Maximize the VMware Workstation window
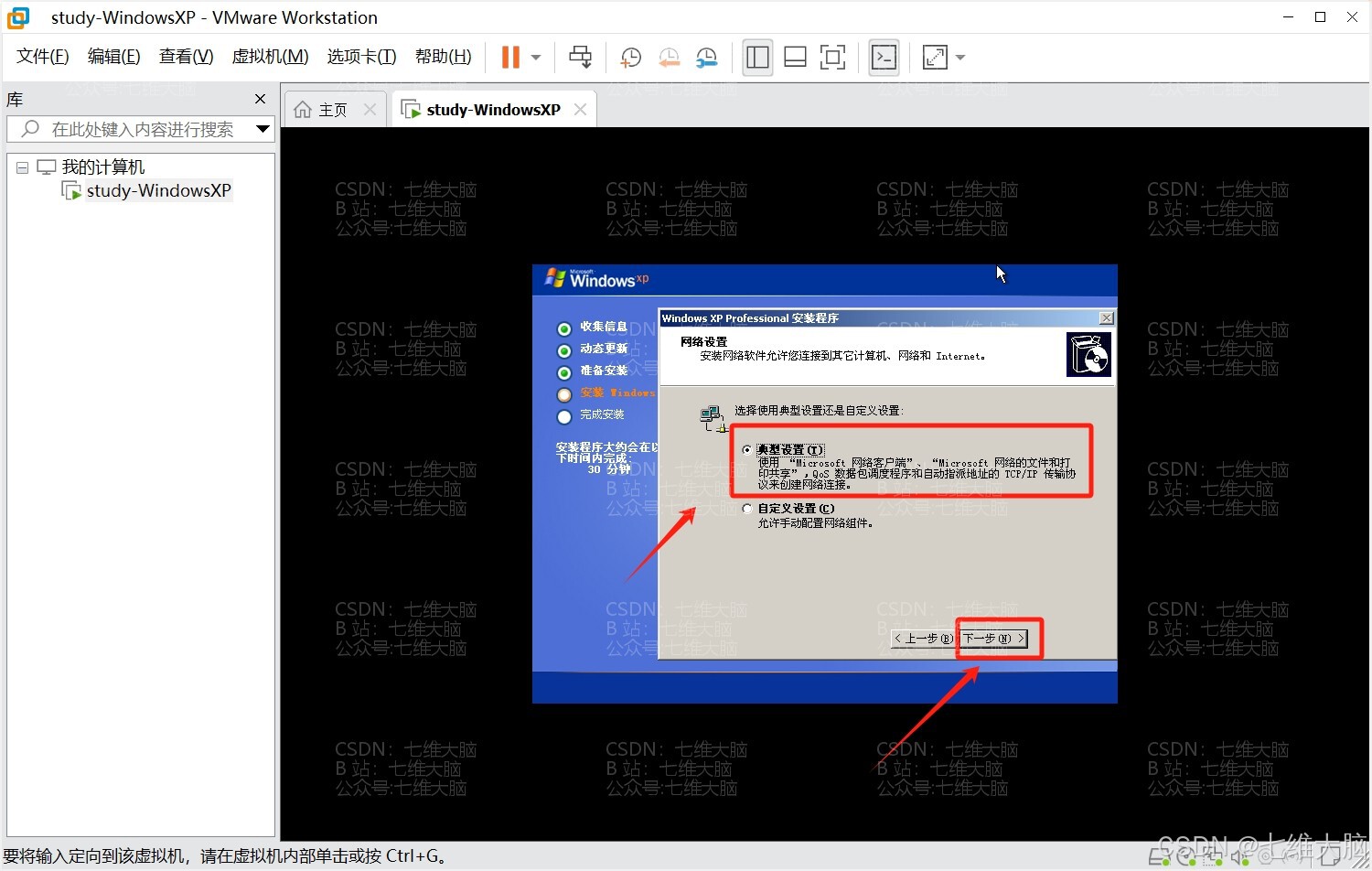1372x871 pixels. [x=1321, y=17]
